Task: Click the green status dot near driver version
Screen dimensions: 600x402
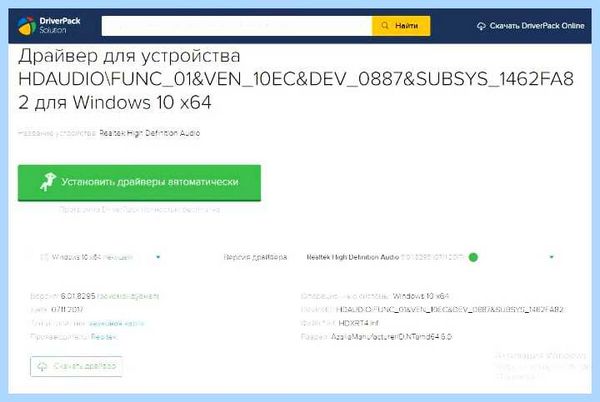Action: point(473,257)
